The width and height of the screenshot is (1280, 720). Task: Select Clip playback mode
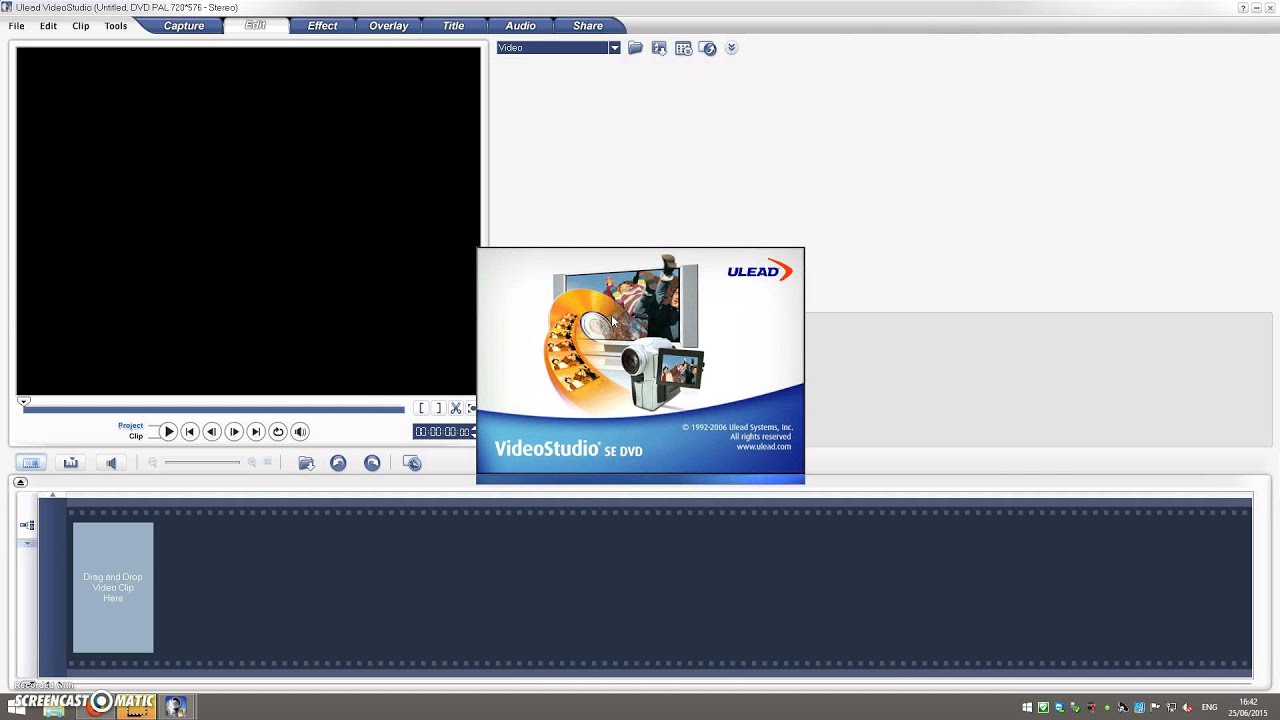pos(135,437)
